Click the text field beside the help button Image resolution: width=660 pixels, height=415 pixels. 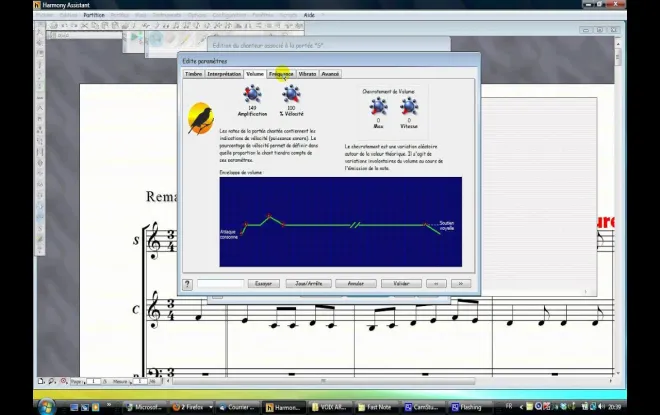(x=220, y=284)
